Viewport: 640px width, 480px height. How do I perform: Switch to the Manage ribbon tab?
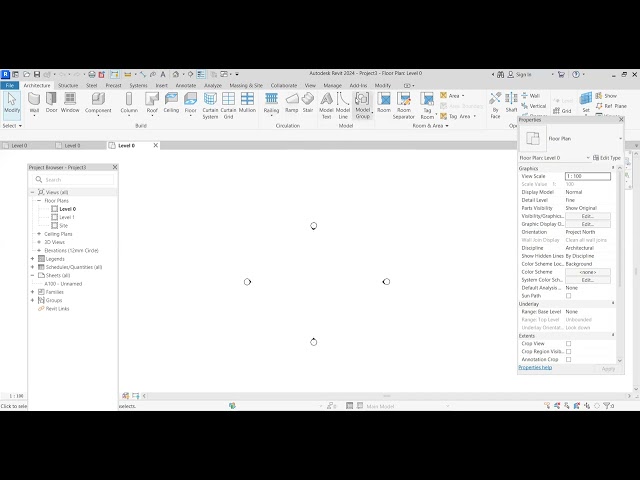tap(332, 85)
